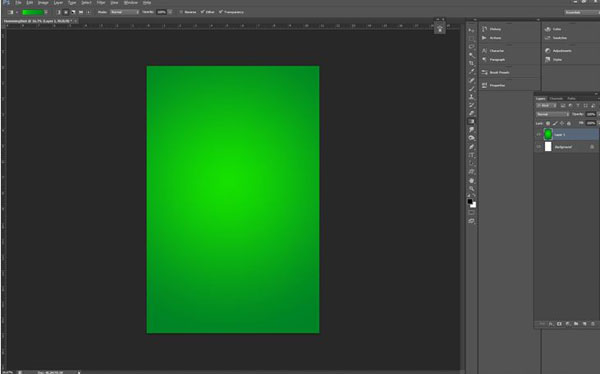The width and height of the screenshot is (600, 374).
Task: Select the Quick Selection tool
Action: (x=471, y=55)
